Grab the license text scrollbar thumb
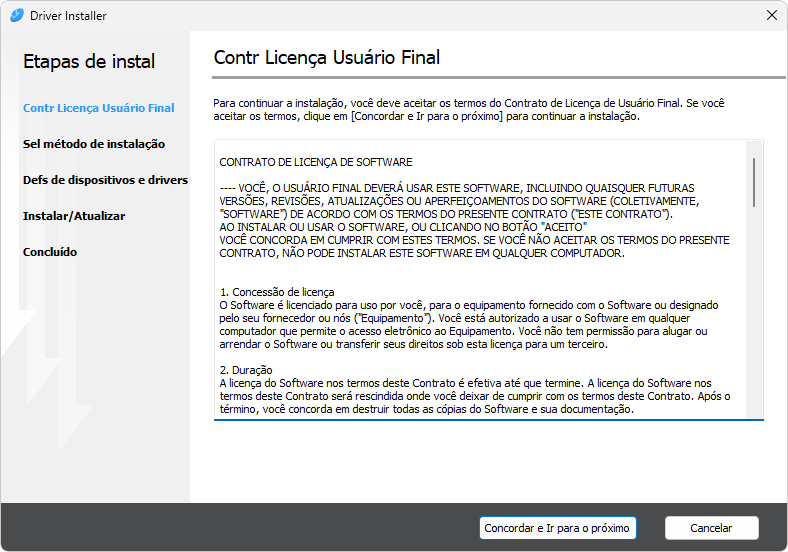Screen dimensions: 788x552 pos(755,181)
